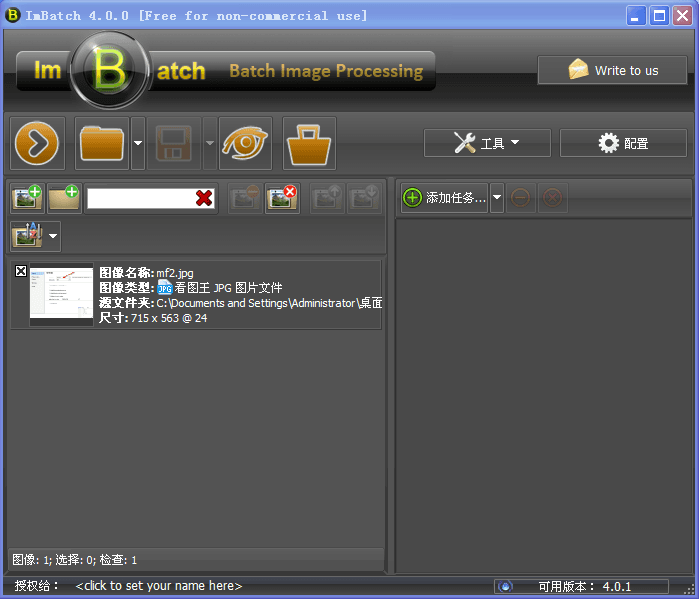The width and height of the screenshot is (699, 599).
Task: Click the orange folder load task icon
Action: click(101, 144)
